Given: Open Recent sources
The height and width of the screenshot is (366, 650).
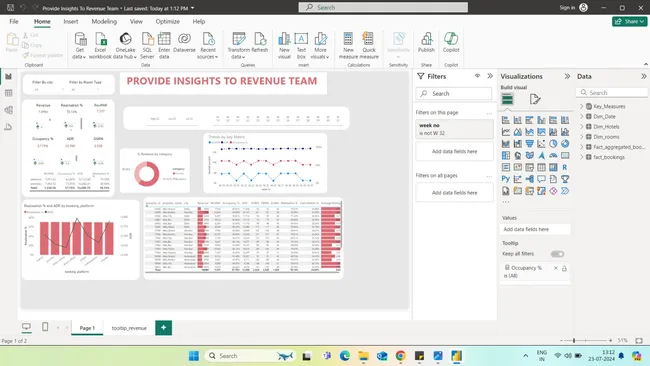Looking at the screenshot, I should point(208,46).
